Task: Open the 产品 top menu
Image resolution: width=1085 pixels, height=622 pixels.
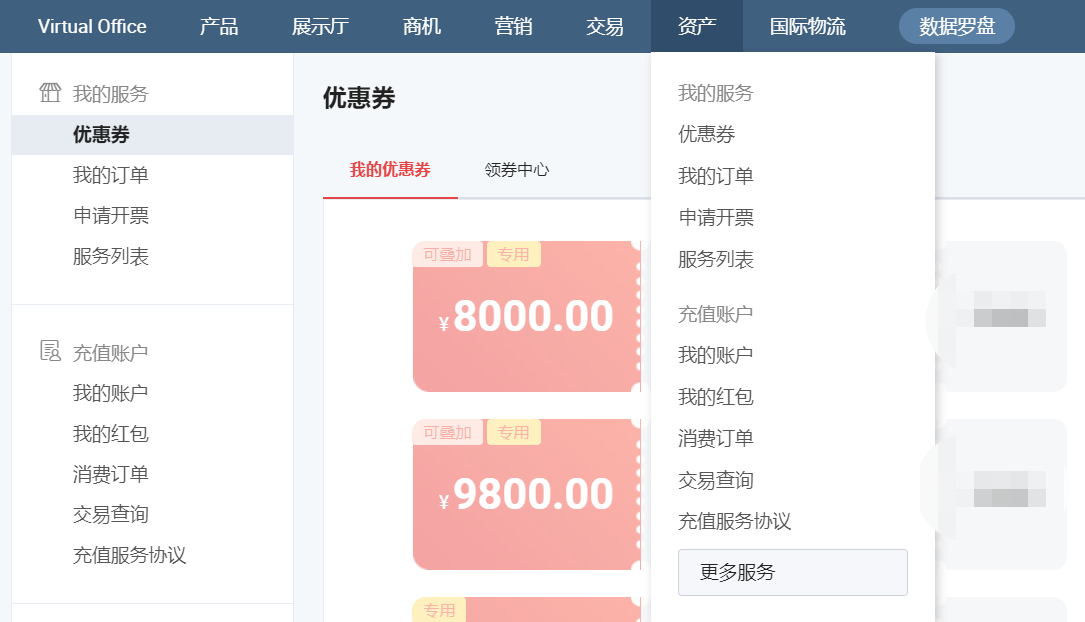Action: [219, 26]
